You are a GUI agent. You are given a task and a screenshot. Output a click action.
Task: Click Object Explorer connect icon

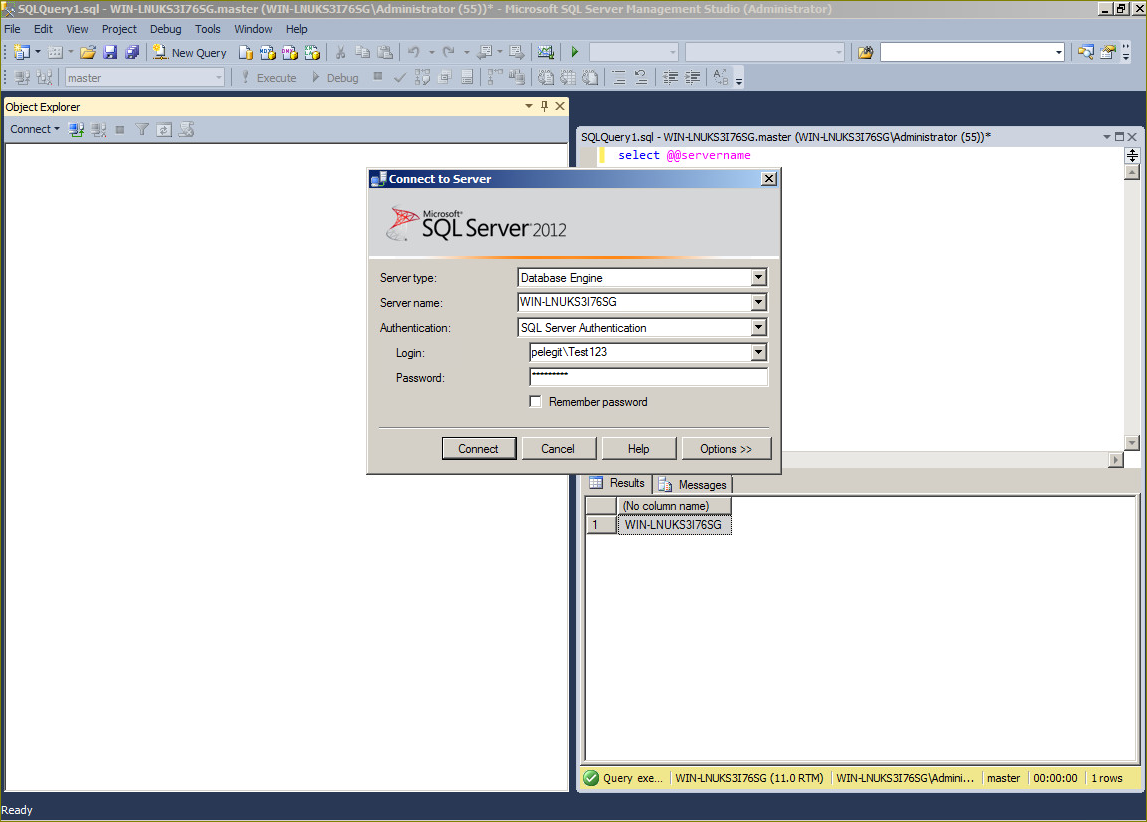point(76,129)
